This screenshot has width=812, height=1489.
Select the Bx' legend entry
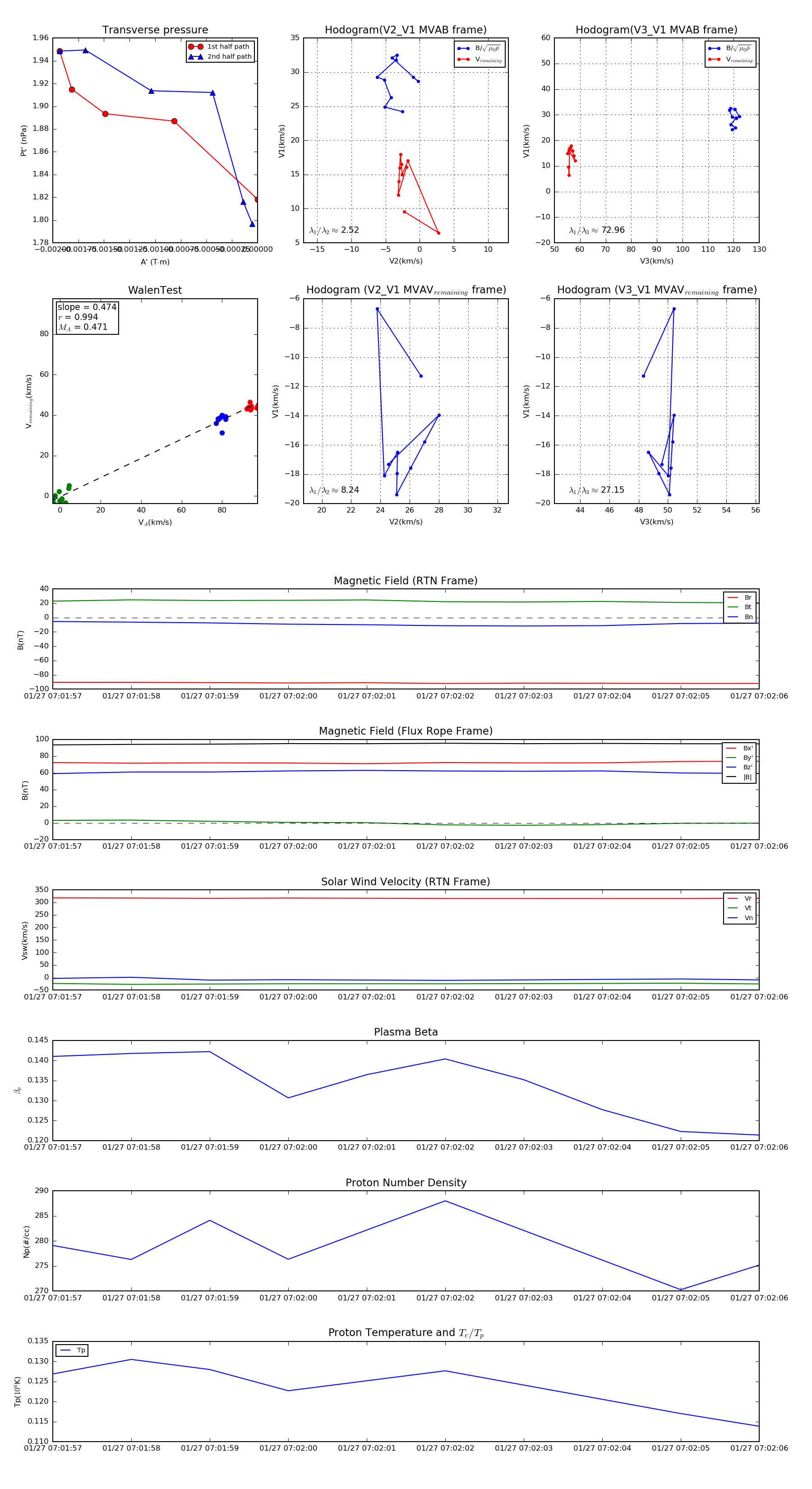point(739,748)
